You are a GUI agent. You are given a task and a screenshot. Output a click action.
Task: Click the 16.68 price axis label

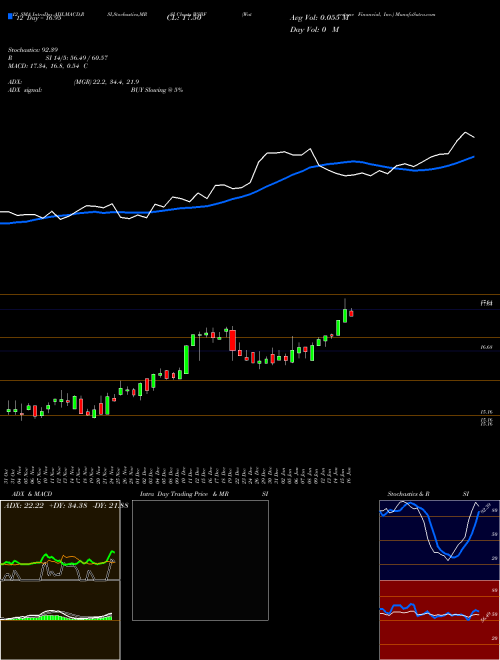click(x=486, y=348)
